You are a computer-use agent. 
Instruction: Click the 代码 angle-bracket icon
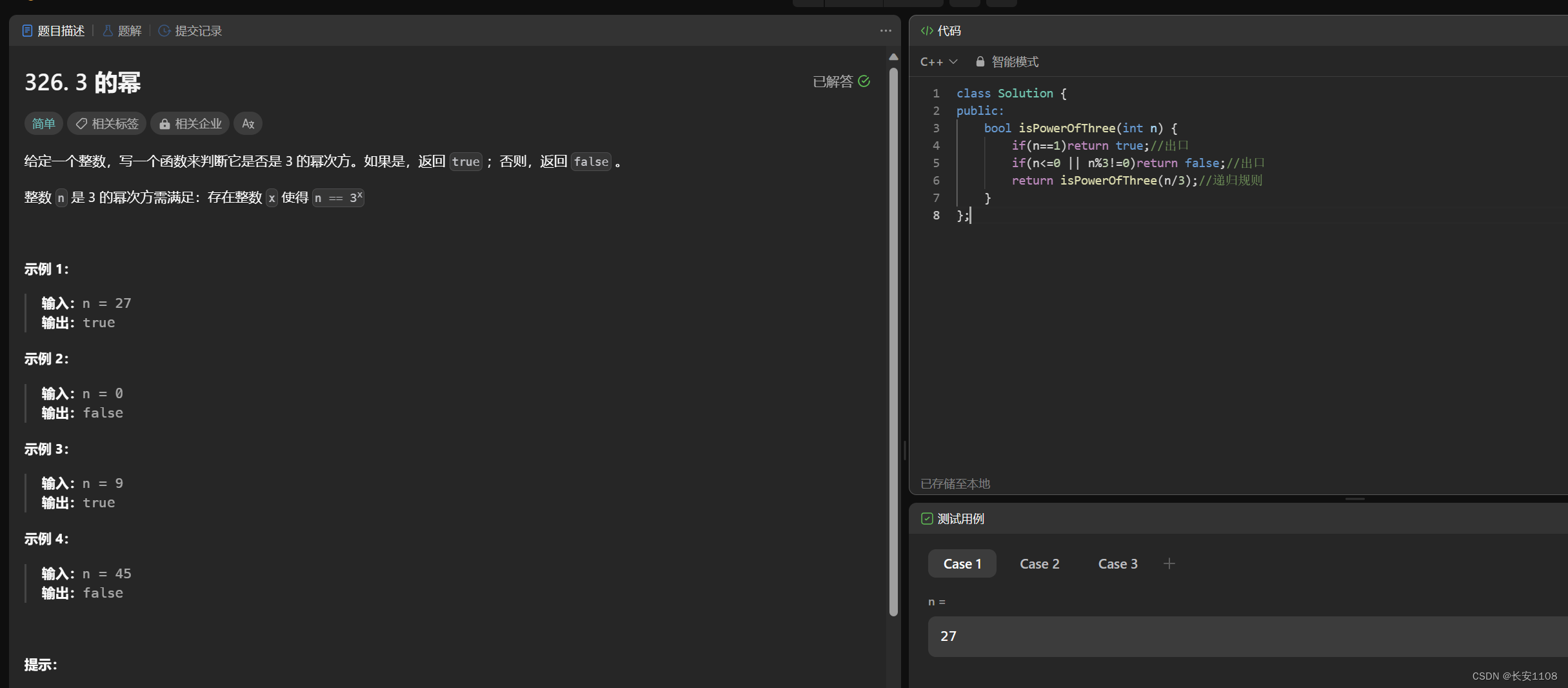point(927,31)
